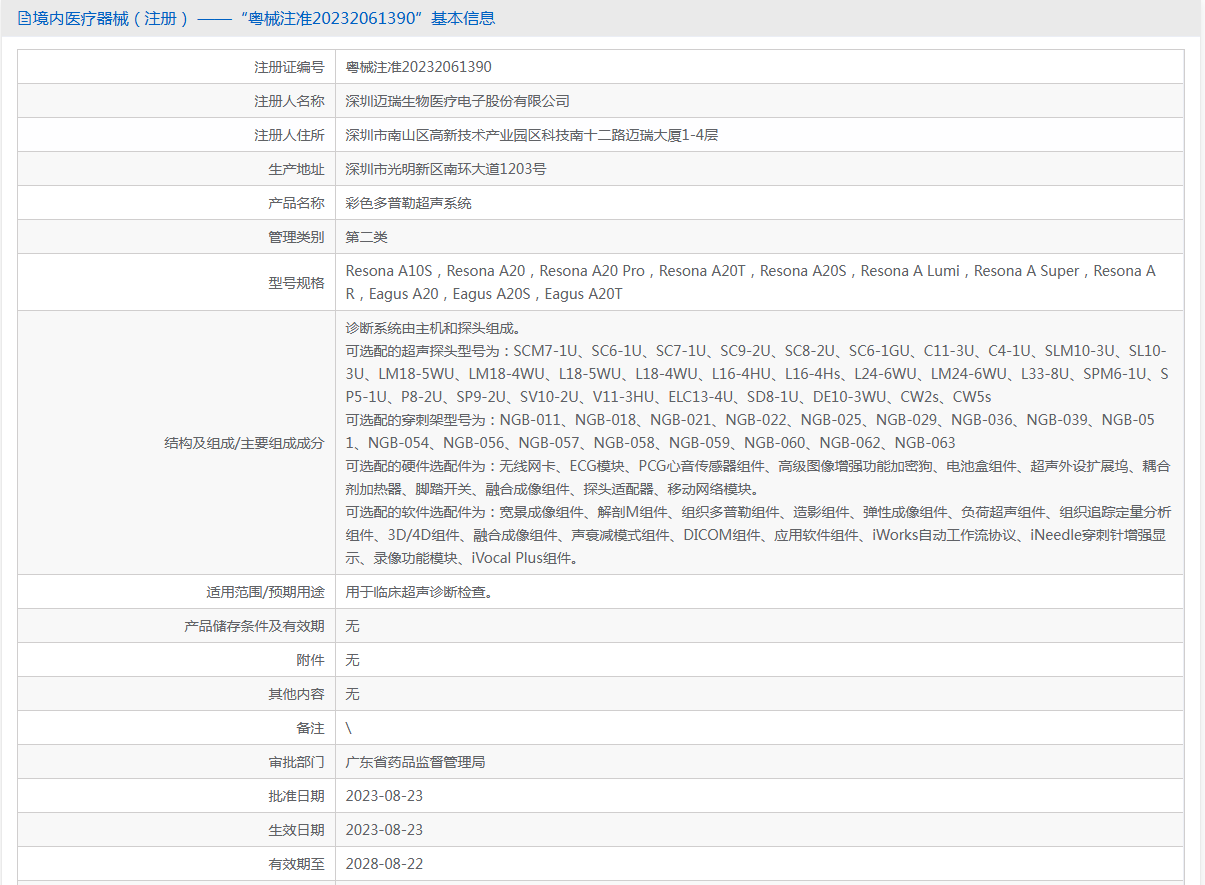Select the backslash value in the 备注 row
The height and width of the screenshot is (885, 1205).
pyautogui.click(x=348, y=728)
